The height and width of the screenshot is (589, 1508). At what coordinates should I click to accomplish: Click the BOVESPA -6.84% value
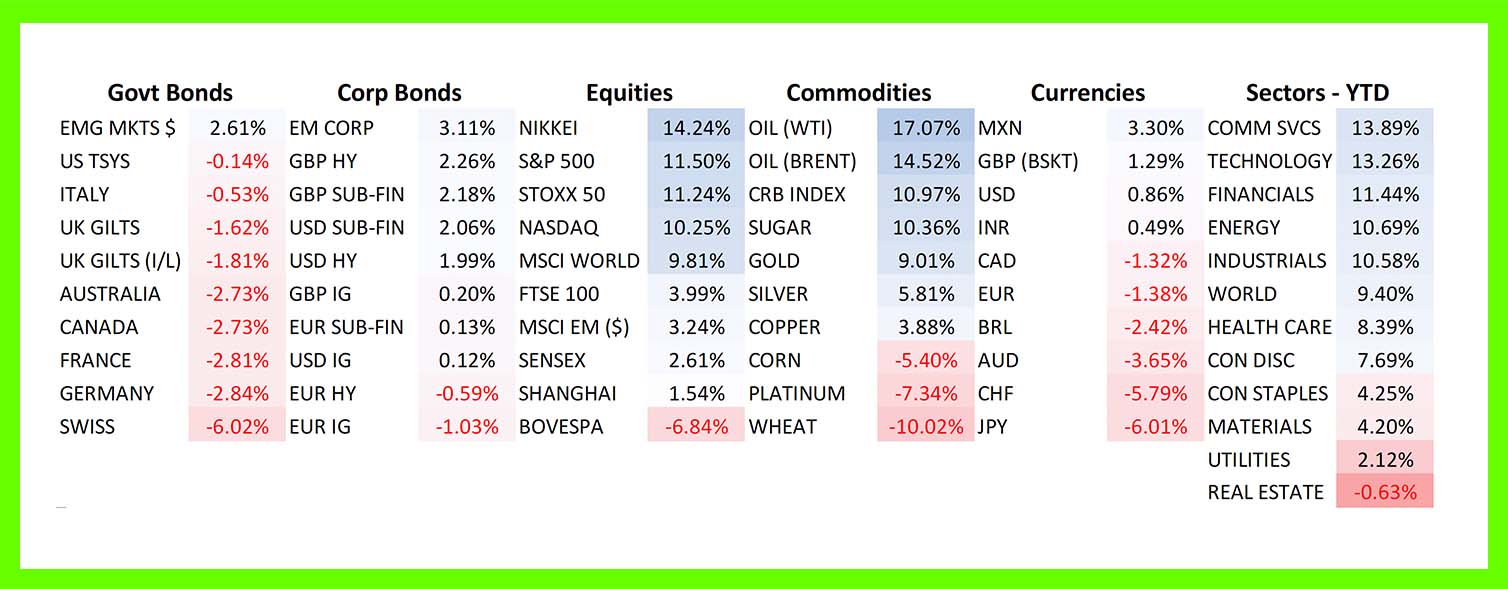point(697,427)
